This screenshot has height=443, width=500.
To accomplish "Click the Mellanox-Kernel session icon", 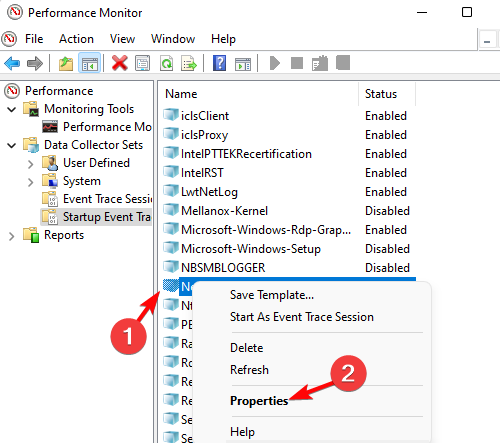I will click(x=171, y=210).
